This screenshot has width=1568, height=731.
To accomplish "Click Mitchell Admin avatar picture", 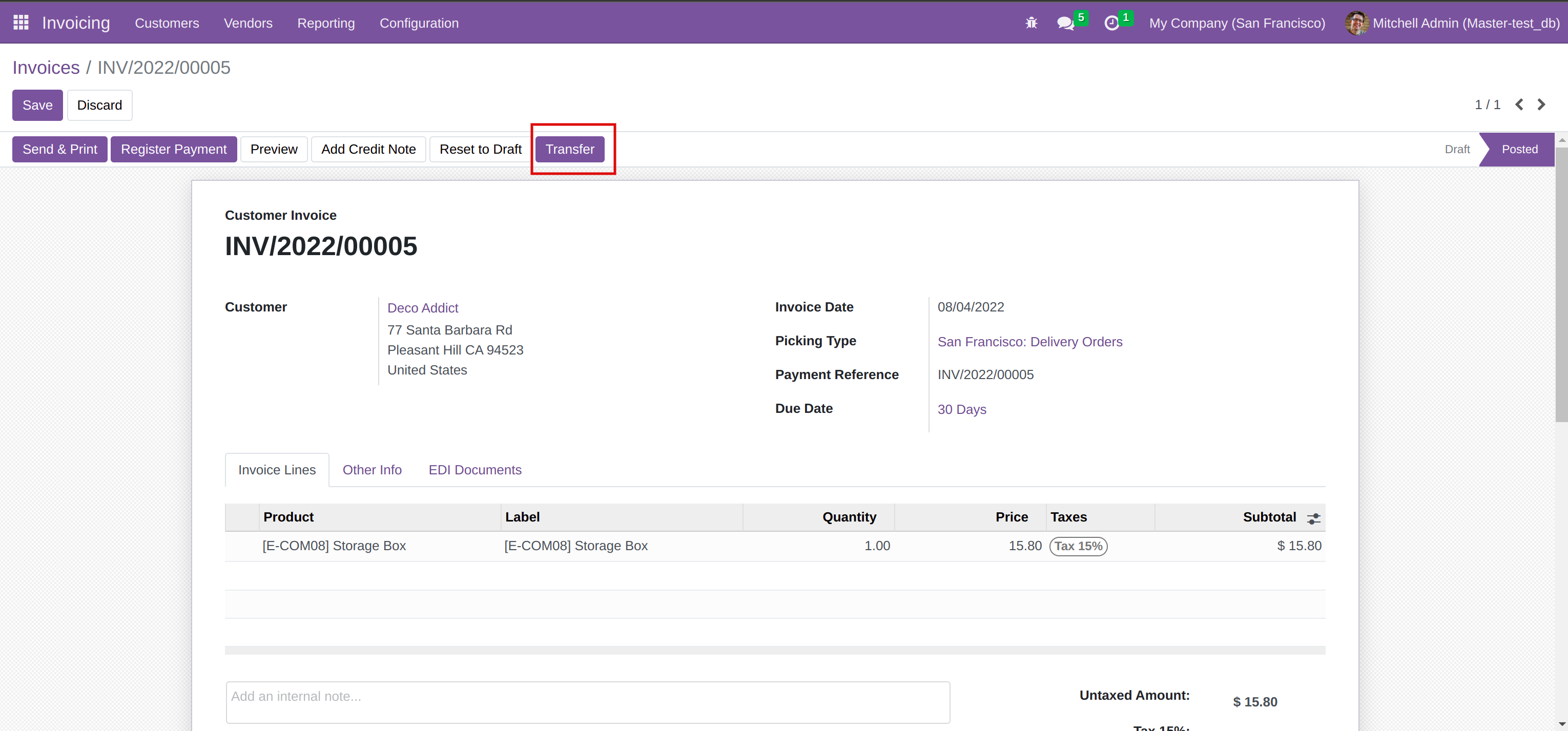I will tap(1356, 23).
